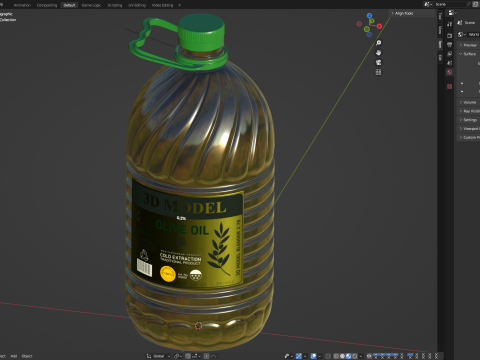The image size is (480, 360).
Task: Open the object types visibility dropdown
Action: coord(289,356)
